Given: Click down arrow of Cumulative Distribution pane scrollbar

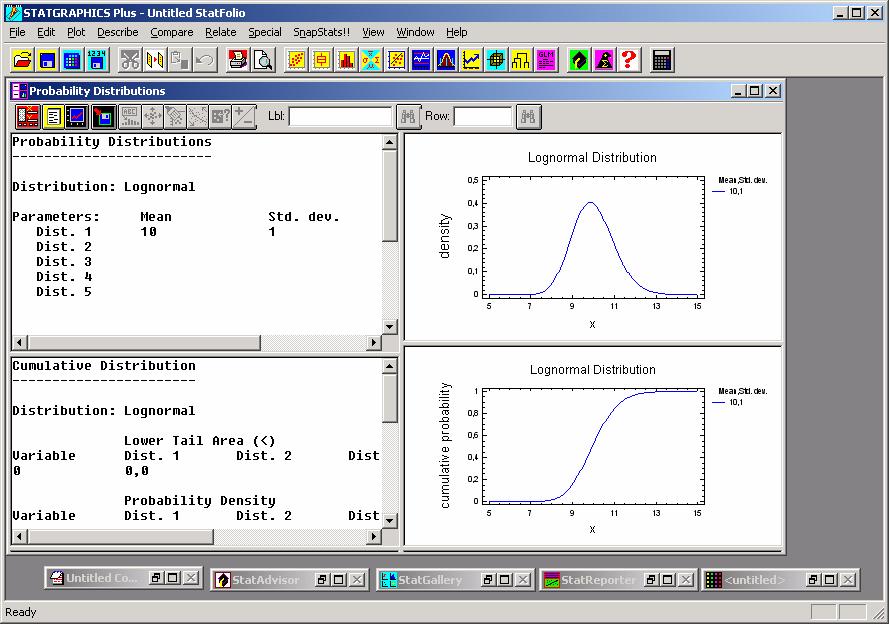Looking at the screenshot, I should (x=390, y=520).
